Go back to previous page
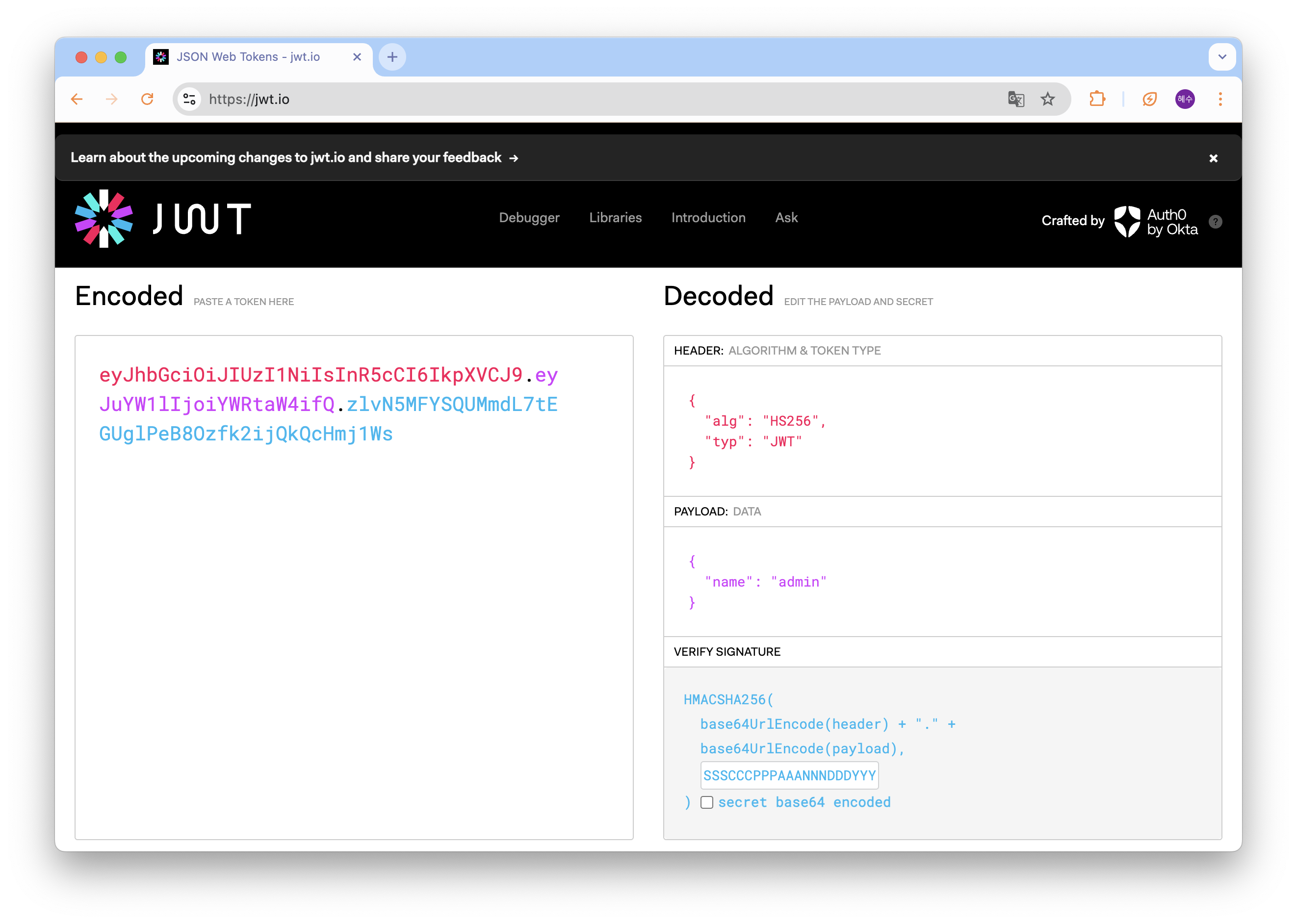 point(77,99)
